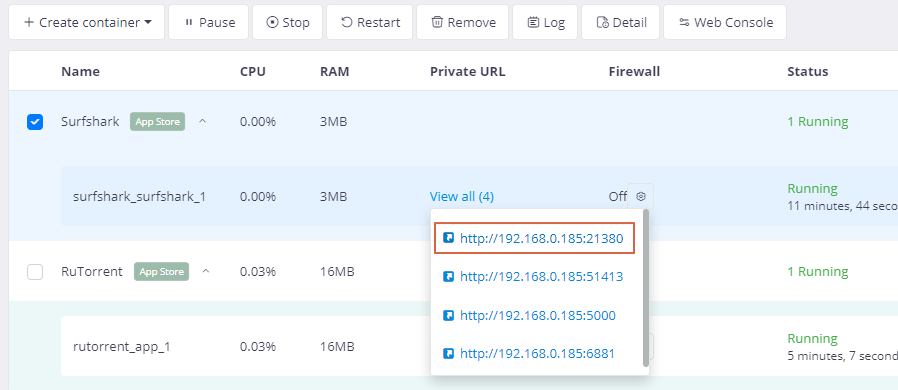Click the Status column header
The height and width of the screenshot is (390, 898).
pyautogui.click(x=808, y=72)
